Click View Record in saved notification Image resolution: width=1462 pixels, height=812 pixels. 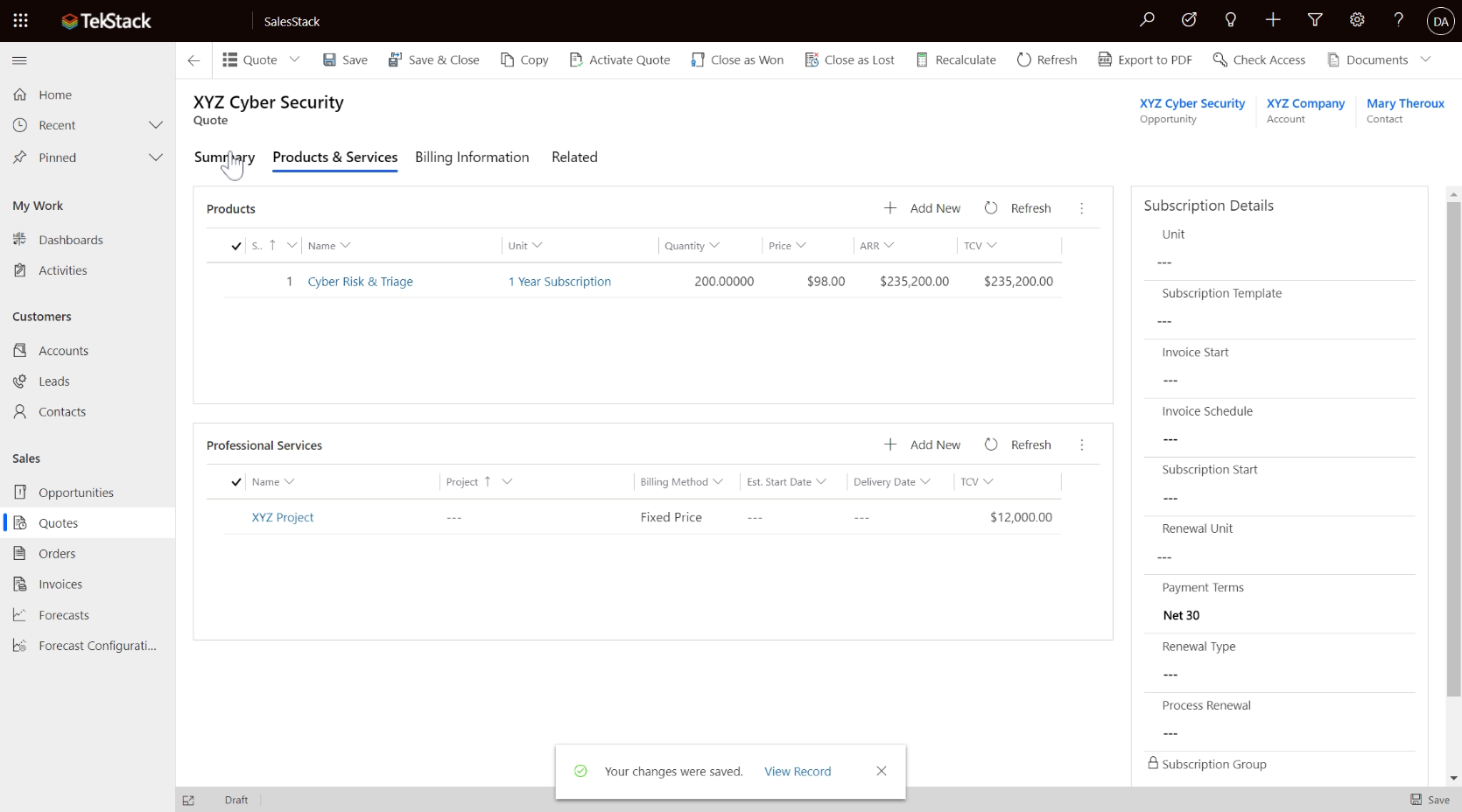pyautogui.click(x=798, y=771)
